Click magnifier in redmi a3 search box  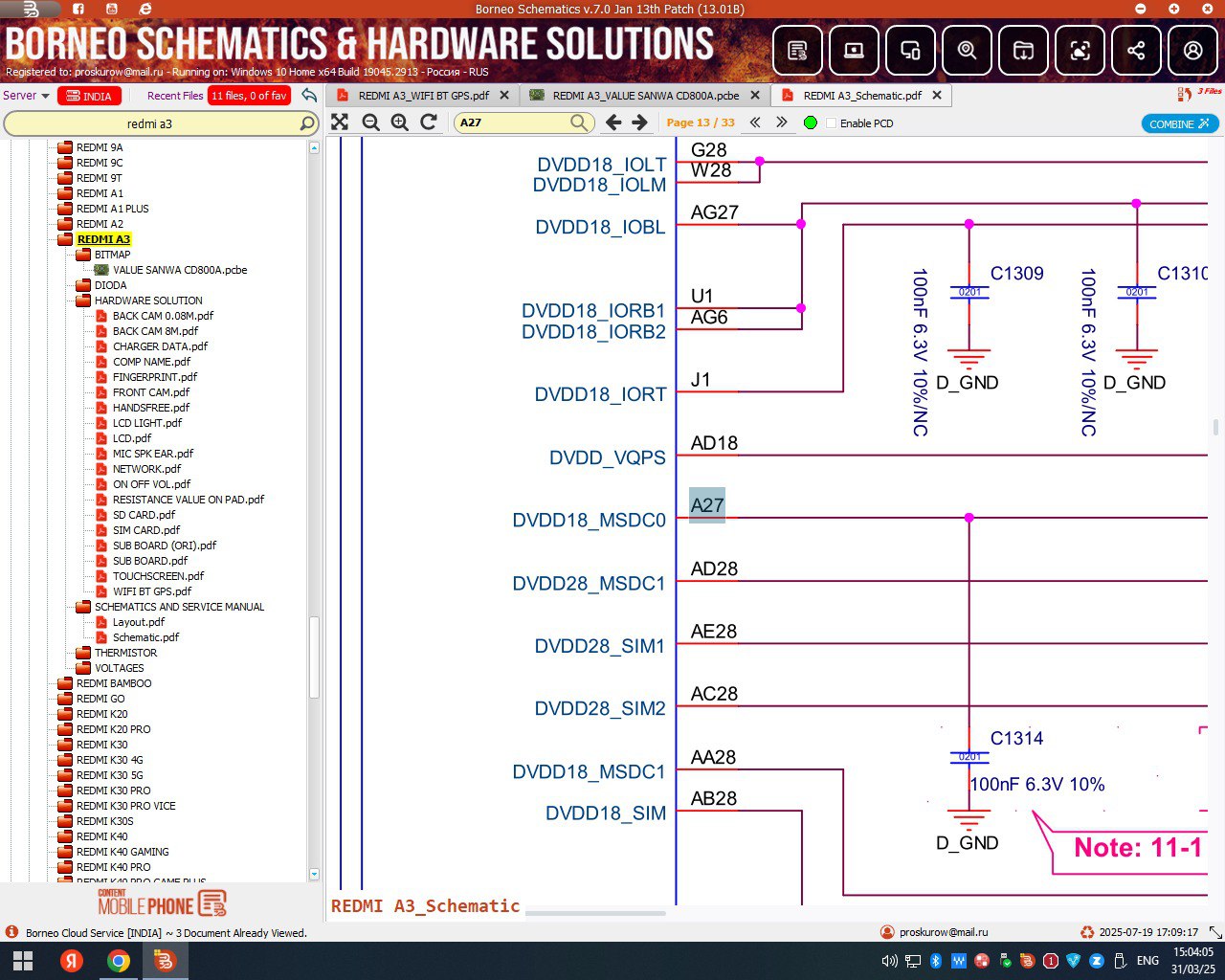point(307,123)
